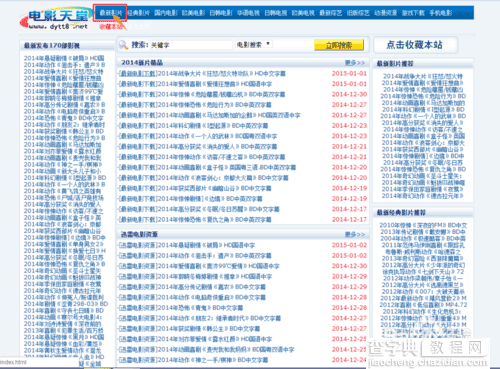Open the 经典影片 navigation item
The image size is (500, 369).
click(x=138, y=13)
